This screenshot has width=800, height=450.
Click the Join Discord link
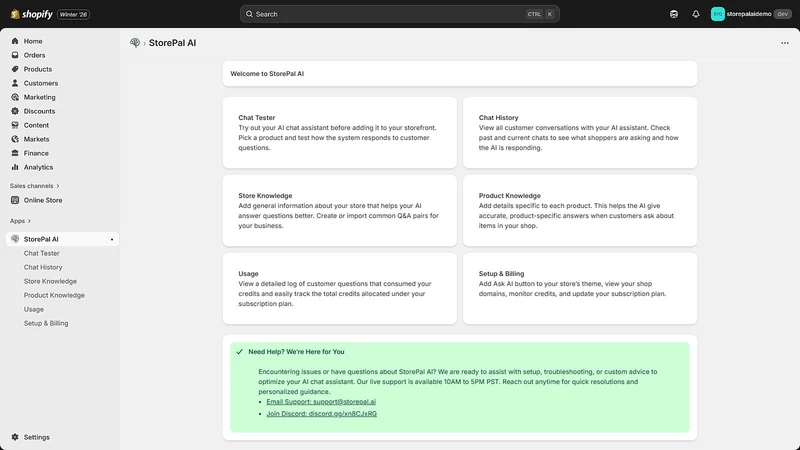(321, 414)
